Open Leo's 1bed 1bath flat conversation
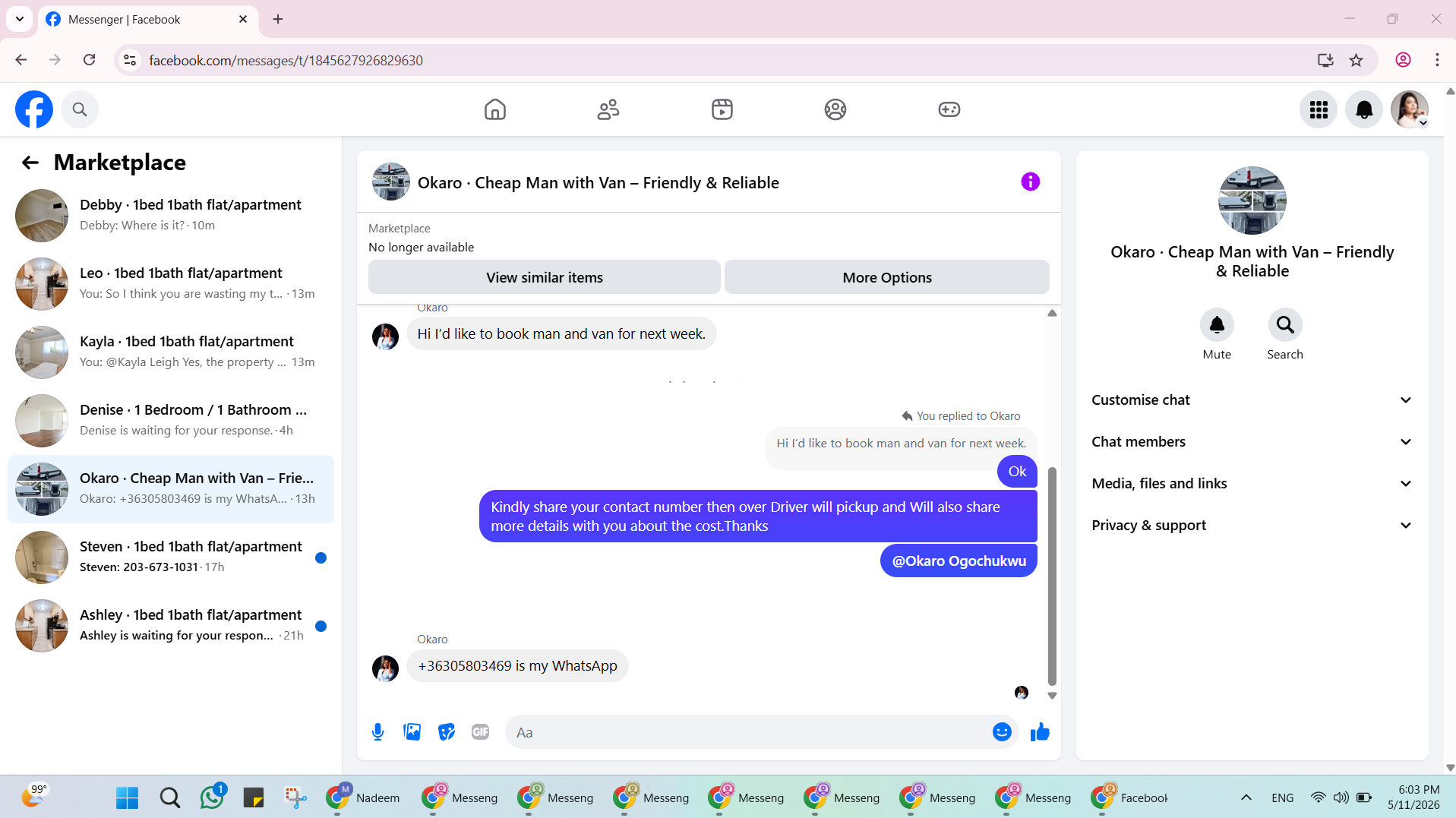The height and width of the screenshot is (818, 1456). [171, 284]
